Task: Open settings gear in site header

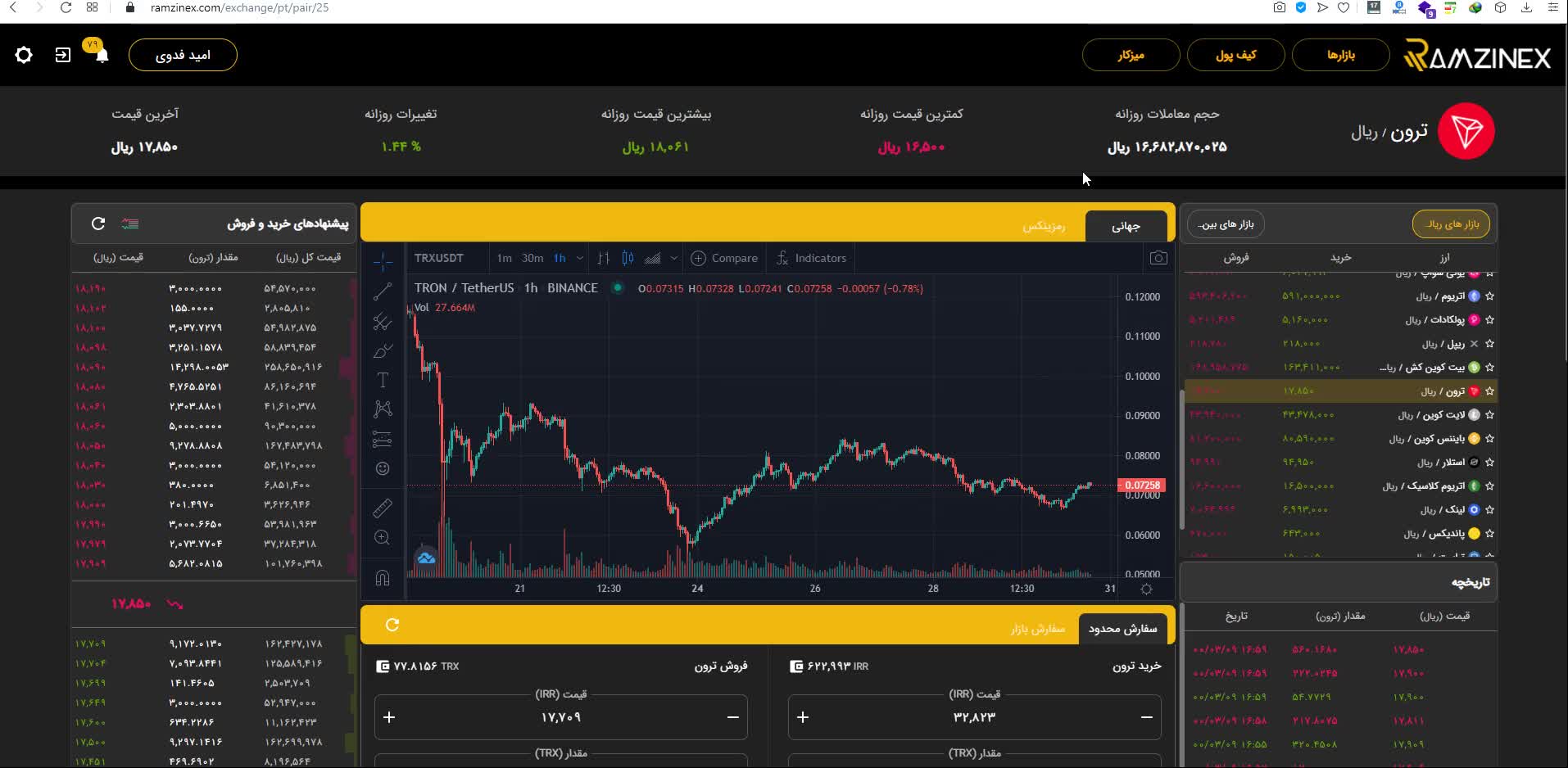Action: [24, 55]
